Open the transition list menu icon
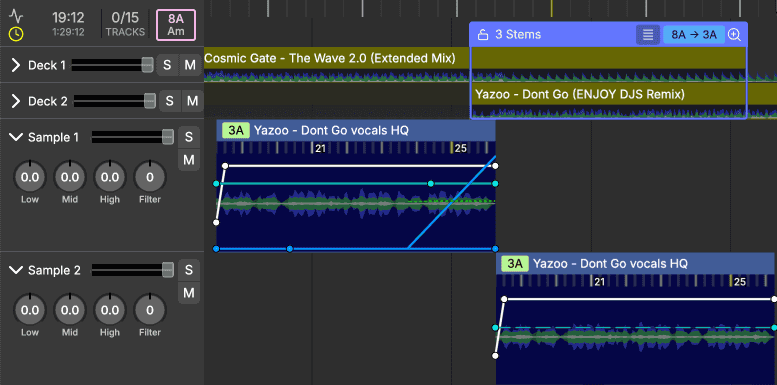 648,35
